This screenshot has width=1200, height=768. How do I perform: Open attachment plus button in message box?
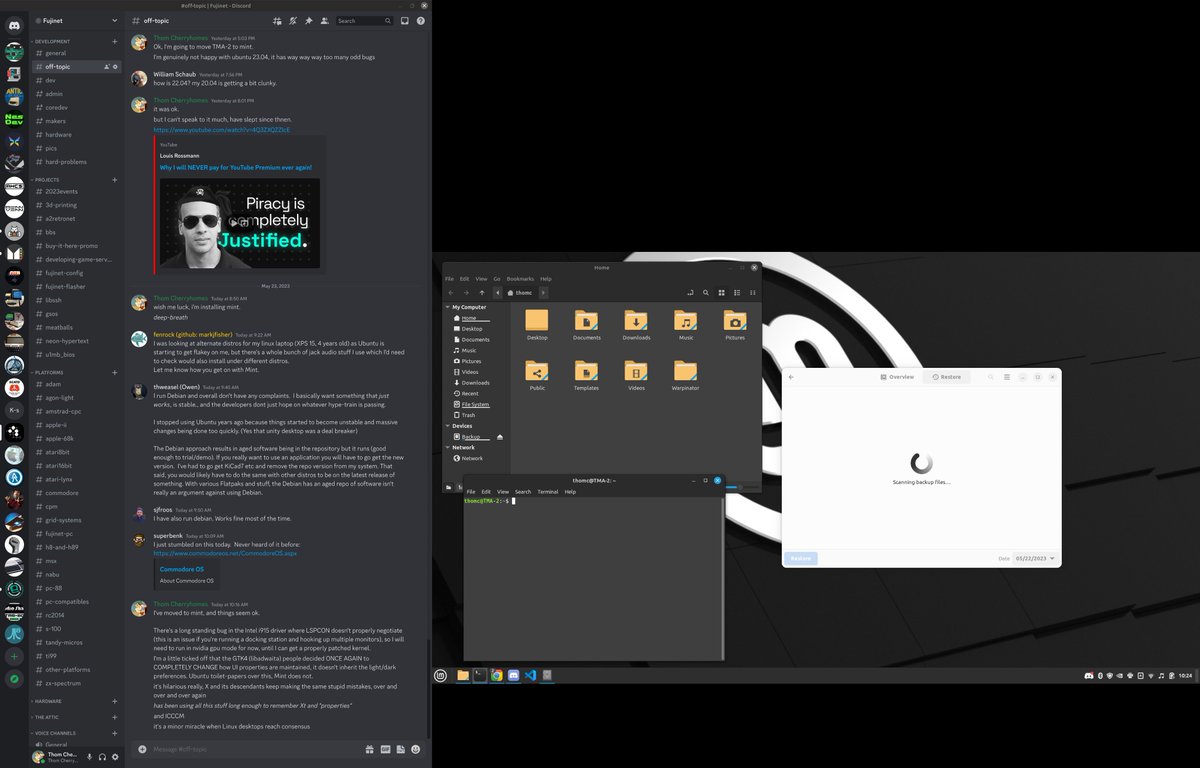point(142,749)
